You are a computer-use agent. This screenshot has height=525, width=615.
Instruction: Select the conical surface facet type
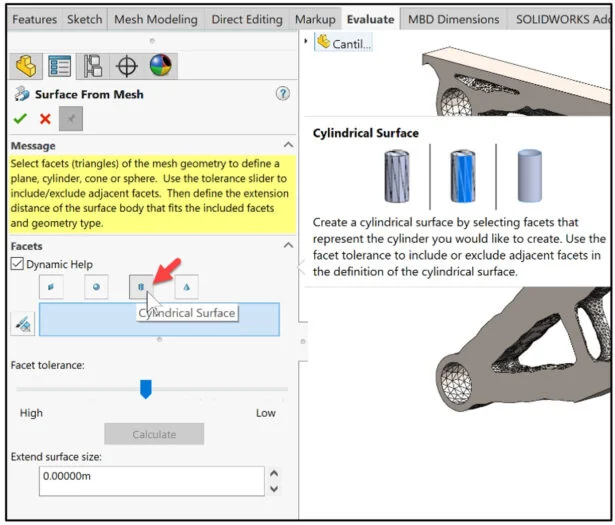pos(186,287)
